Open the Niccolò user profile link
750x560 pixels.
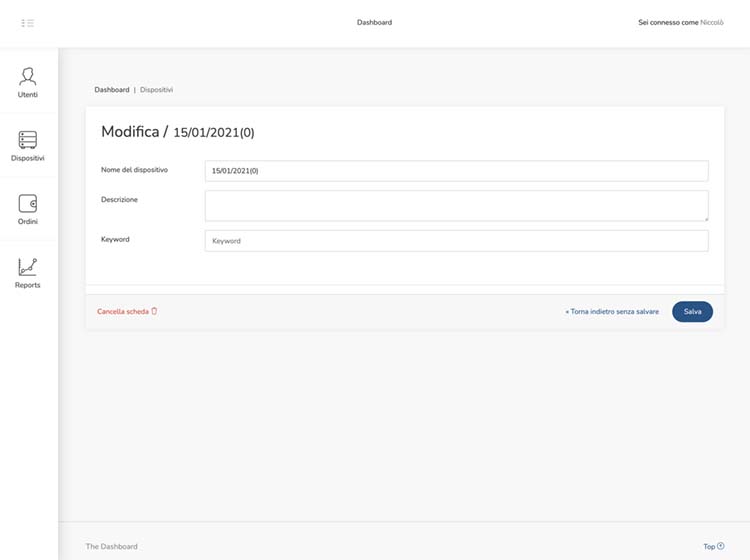[x=712, y=22]
